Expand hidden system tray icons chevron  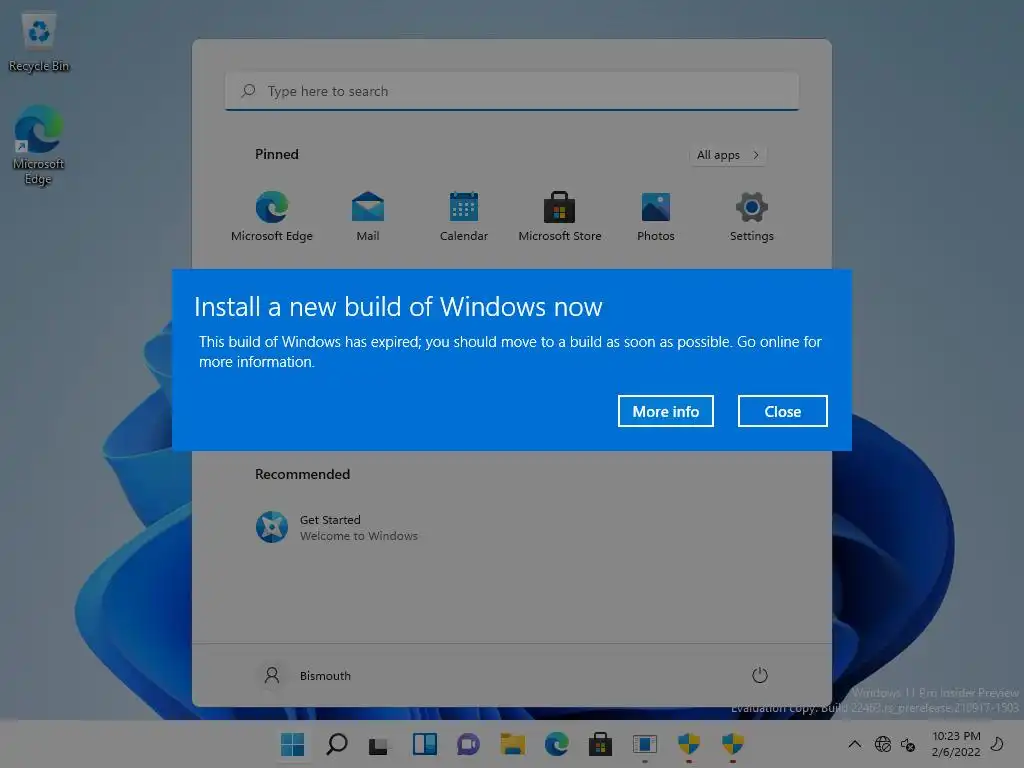tap(854, 744)
